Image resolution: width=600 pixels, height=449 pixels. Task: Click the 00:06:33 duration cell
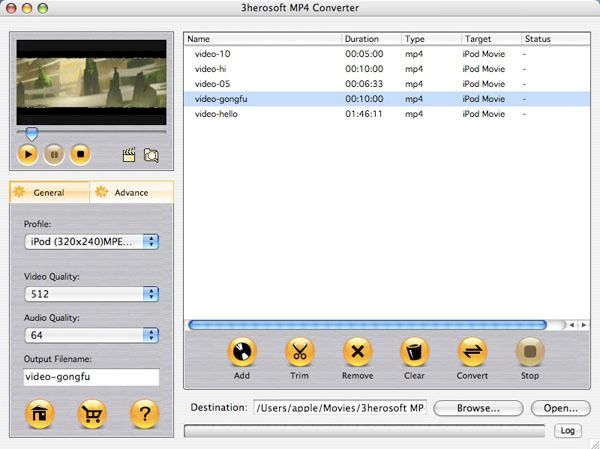tap(364, 84)
